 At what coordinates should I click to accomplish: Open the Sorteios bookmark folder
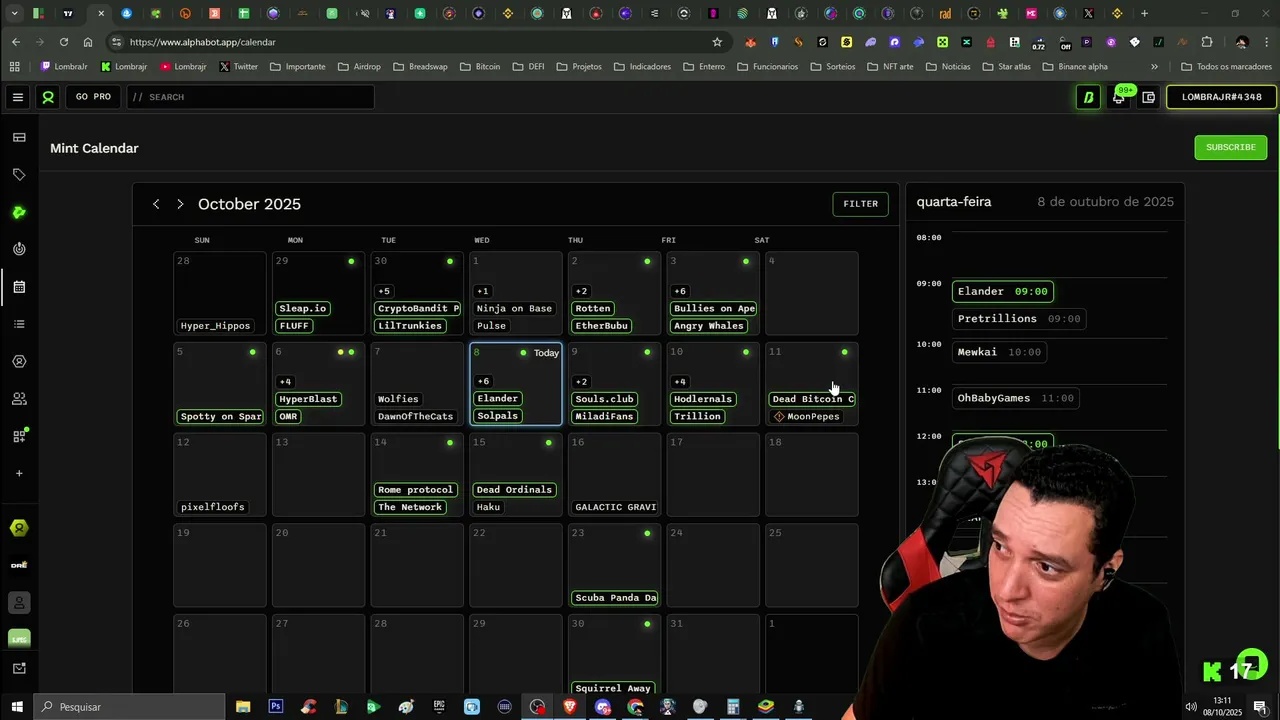832,67
